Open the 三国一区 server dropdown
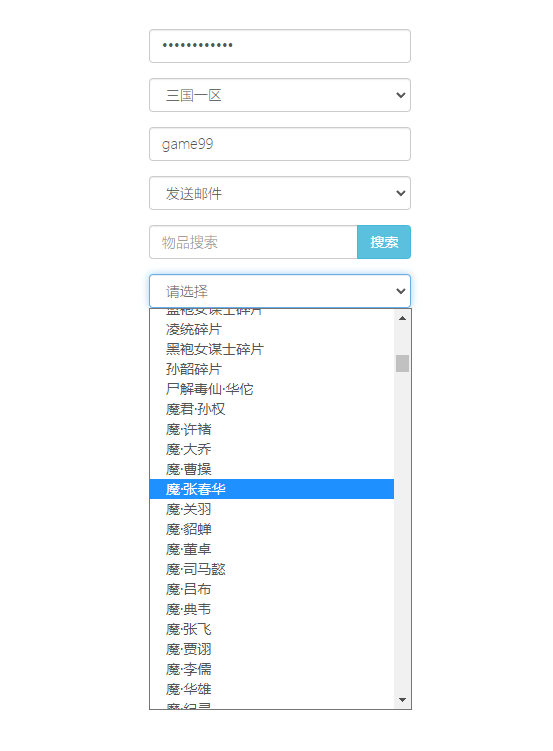Screen dimensions: 553x751 [x=280, y=95]
